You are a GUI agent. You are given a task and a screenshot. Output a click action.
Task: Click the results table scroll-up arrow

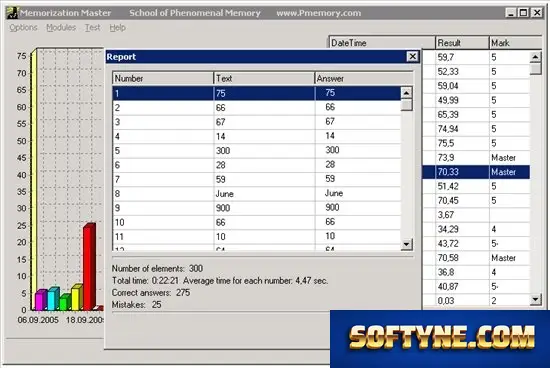tap(535, 56)
